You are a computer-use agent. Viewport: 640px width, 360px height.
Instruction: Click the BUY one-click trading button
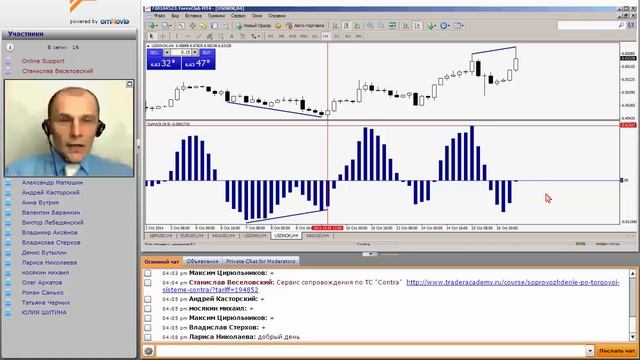tap(207, 53)
